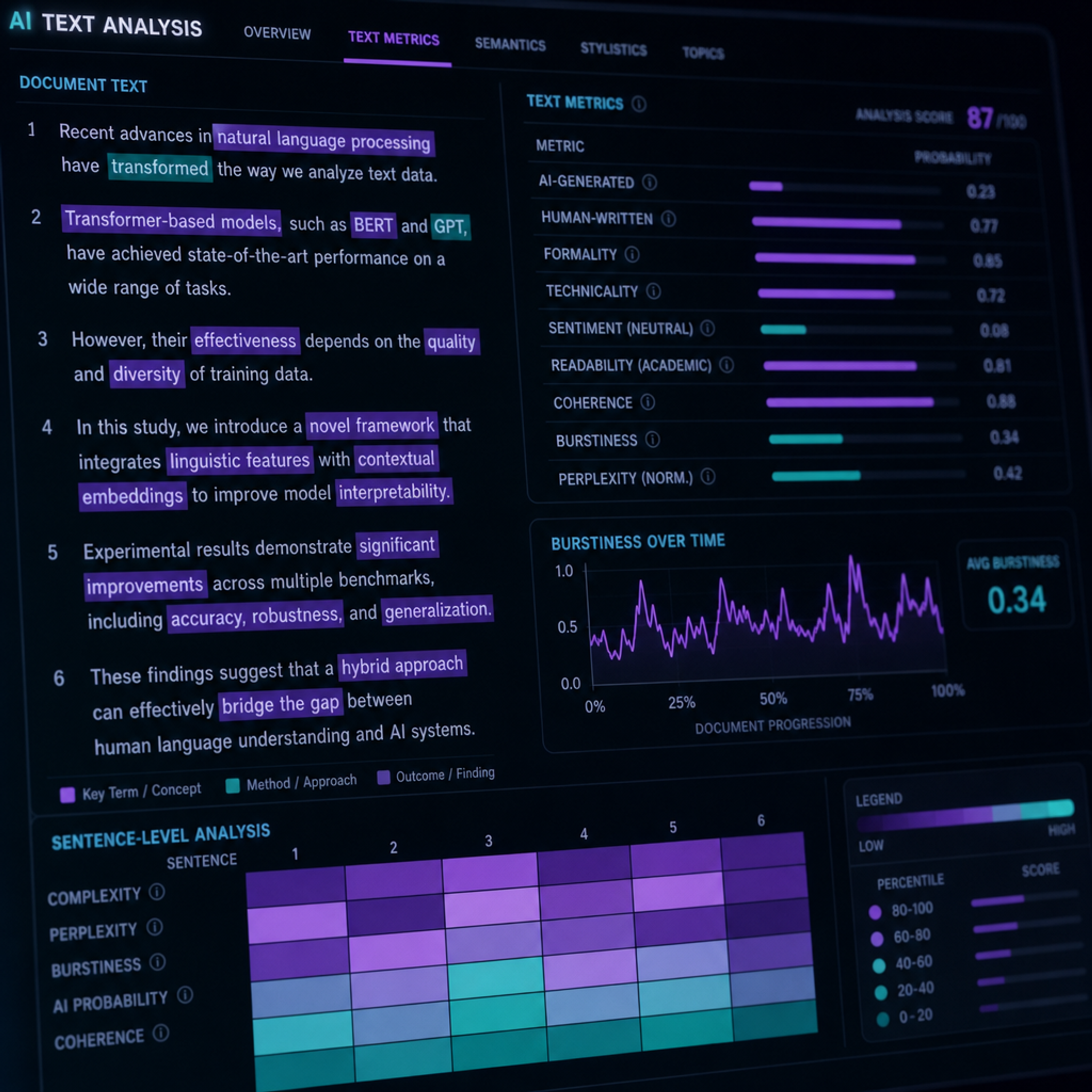The width and height of the screenshot is (1092, 1092).
Task: Click the highlighted phrase "bridge the gap"
Action: click(x=280, y=705)
